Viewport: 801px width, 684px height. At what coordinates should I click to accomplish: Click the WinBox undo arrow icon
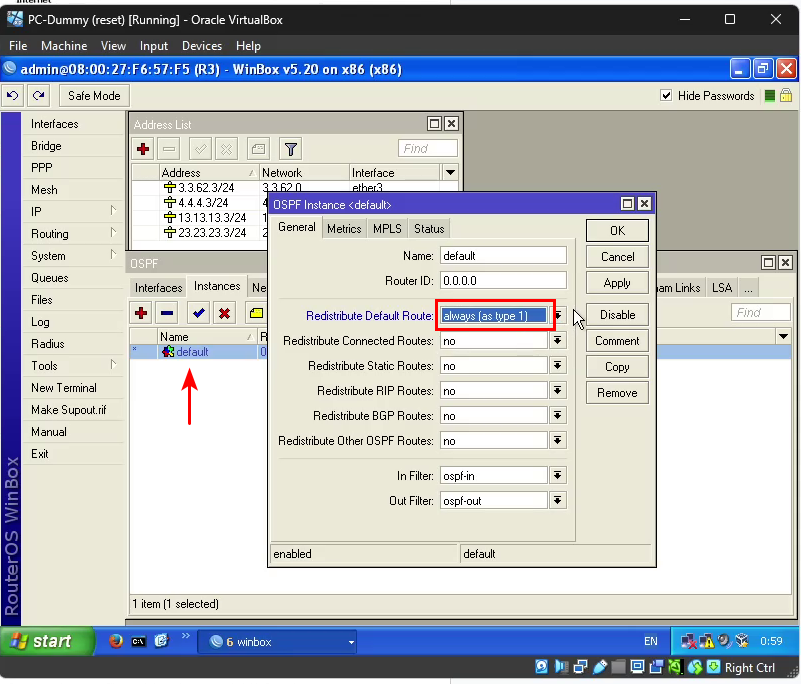click(x=13, y=96)
